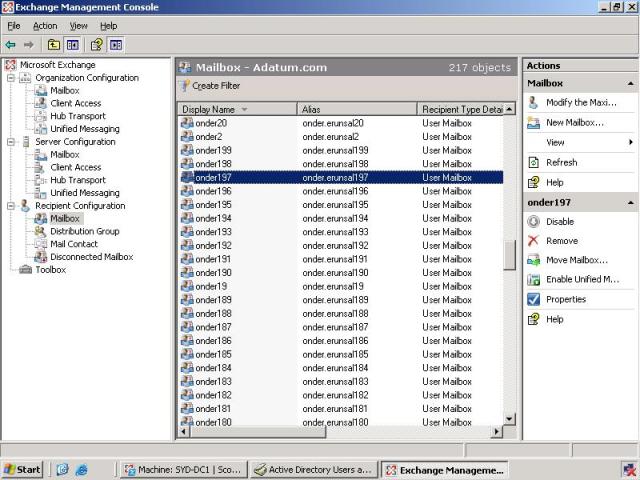The height and width of the screenshot is (480, 640).
Task: Sort by Recipient Type Details column header
Action: click(460, 109)
